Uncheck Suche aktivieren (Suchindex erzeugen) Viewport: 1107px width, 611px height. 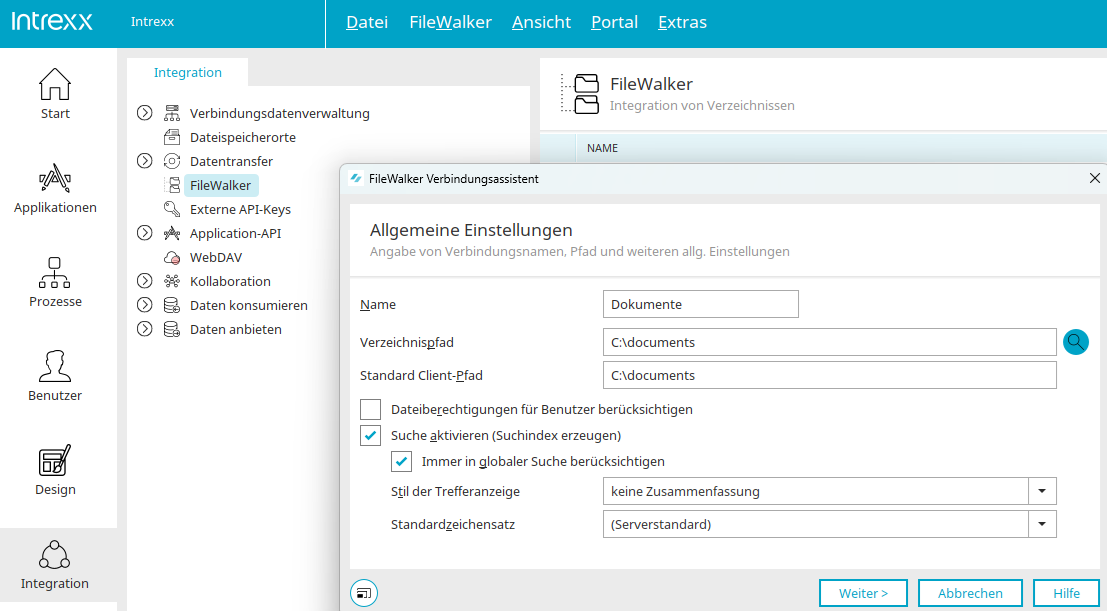(x=371, y=435)
